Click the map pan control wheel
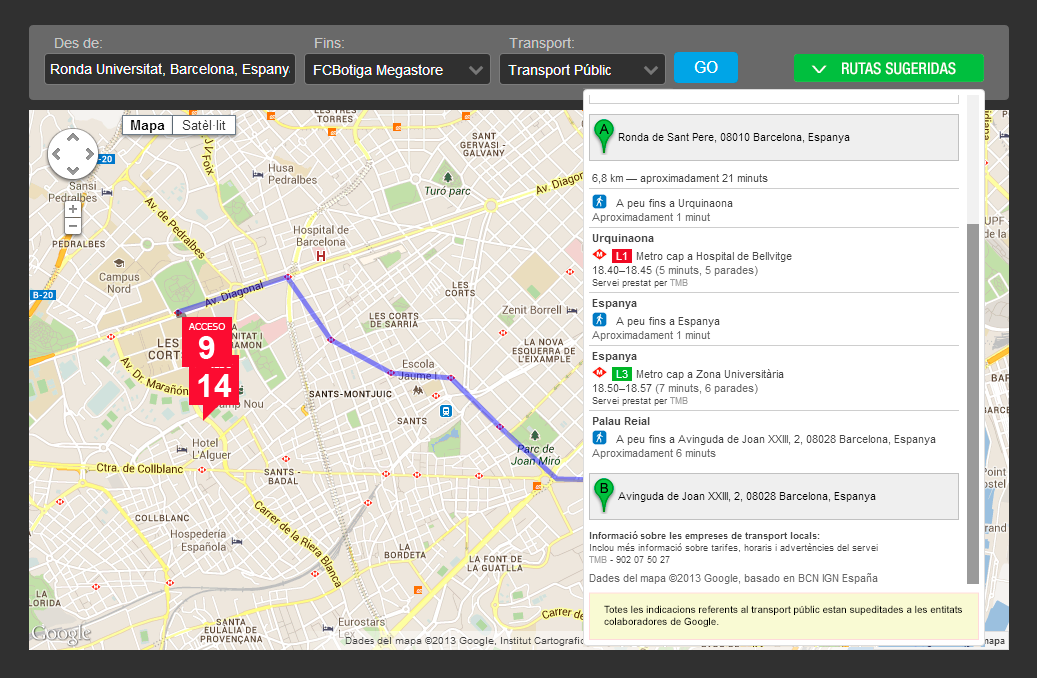The image size is (1037, 678). pos(73,154)
